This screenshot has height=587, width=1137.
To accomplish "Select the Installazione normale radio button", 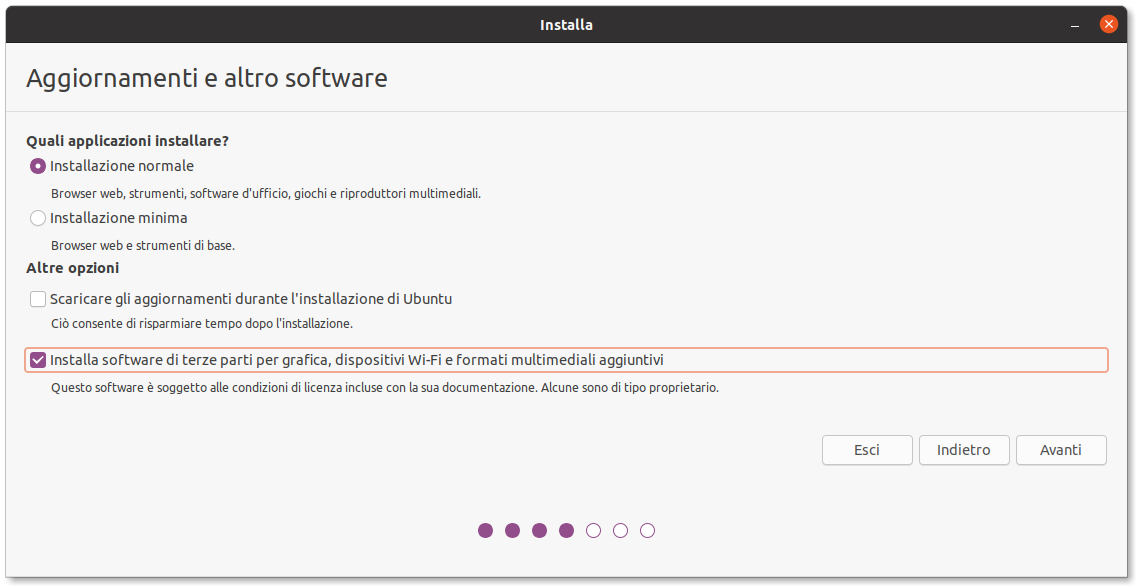I will pos(38,166).
